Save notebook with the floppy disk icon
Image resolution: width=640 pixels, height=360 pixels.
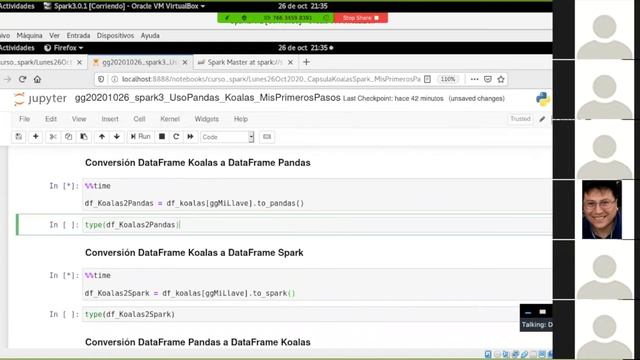coord(19,137)
